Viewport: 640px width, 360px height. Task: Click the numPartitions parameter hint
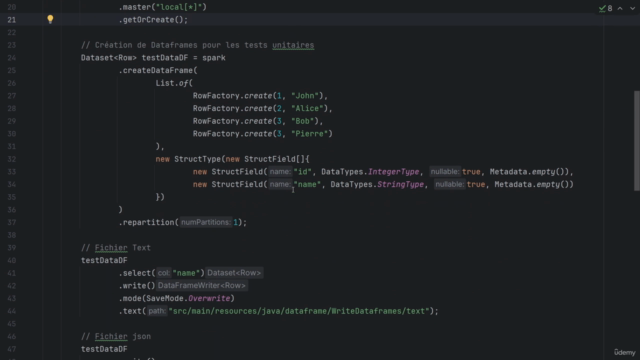[x=206, y=222]
